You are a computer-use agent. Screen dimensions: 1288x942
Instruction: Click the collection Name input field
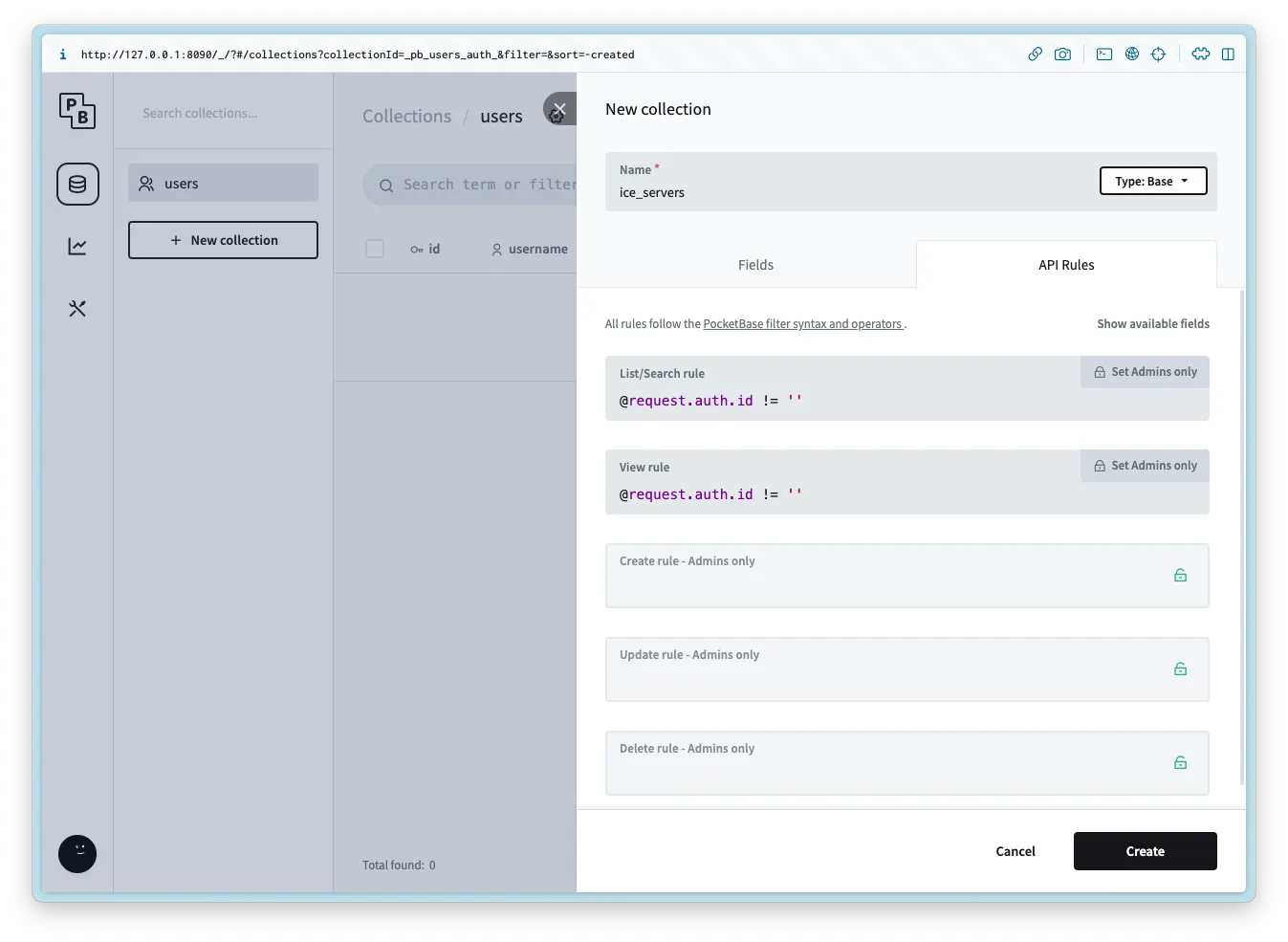[x=851, y=193]
